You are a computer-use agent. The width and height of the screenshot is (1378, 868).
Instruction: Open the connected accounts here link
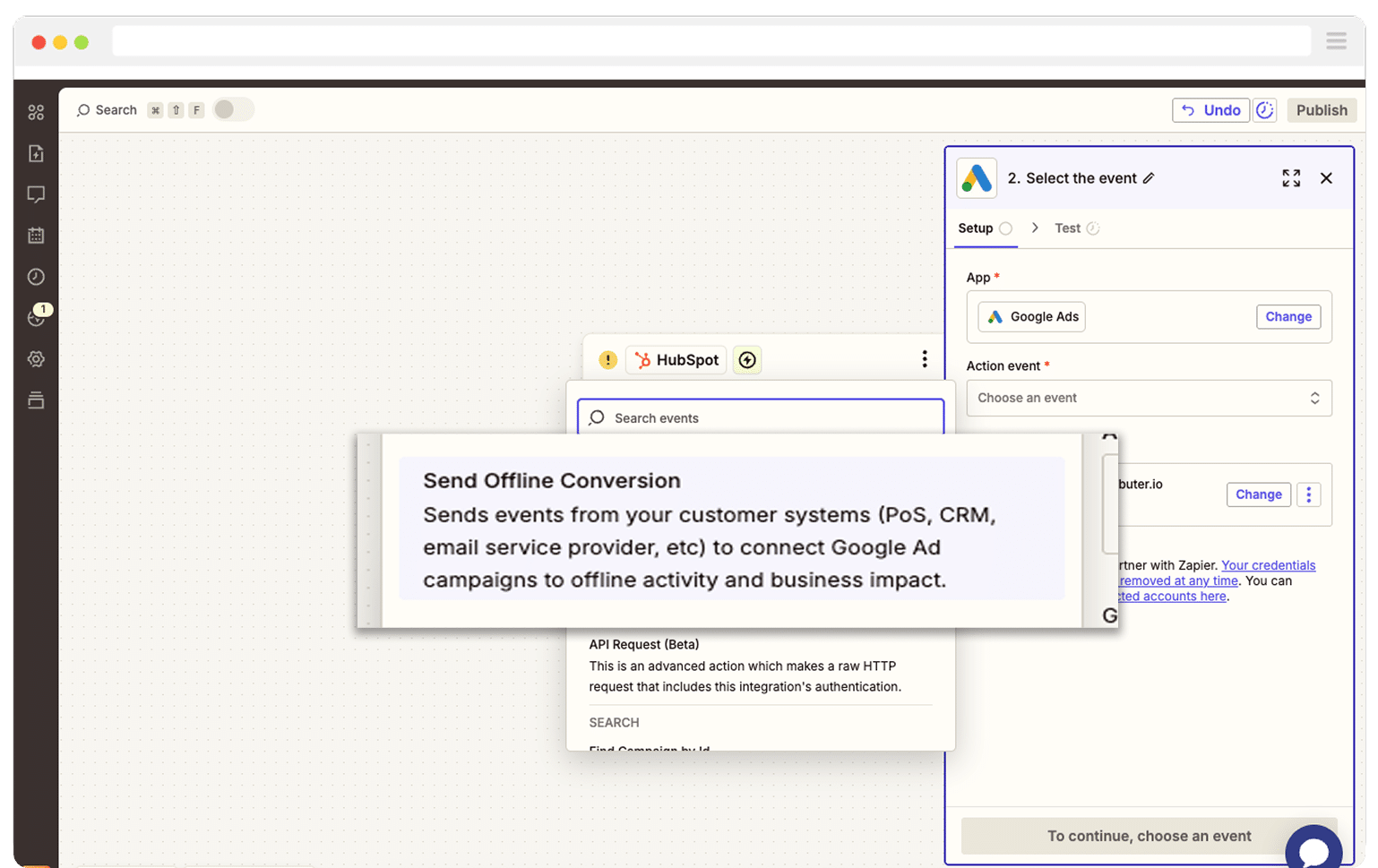point(1173,596)
